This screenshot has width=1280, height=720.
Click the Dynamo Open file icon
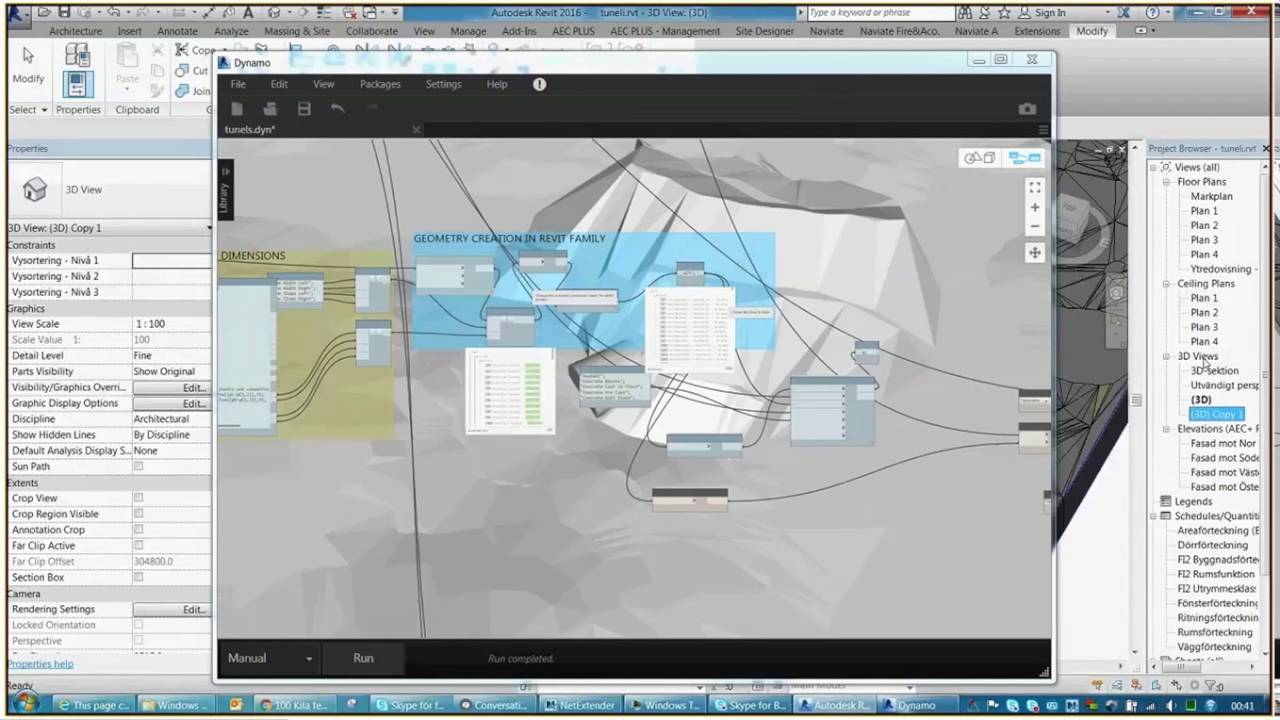click(270, 108)
